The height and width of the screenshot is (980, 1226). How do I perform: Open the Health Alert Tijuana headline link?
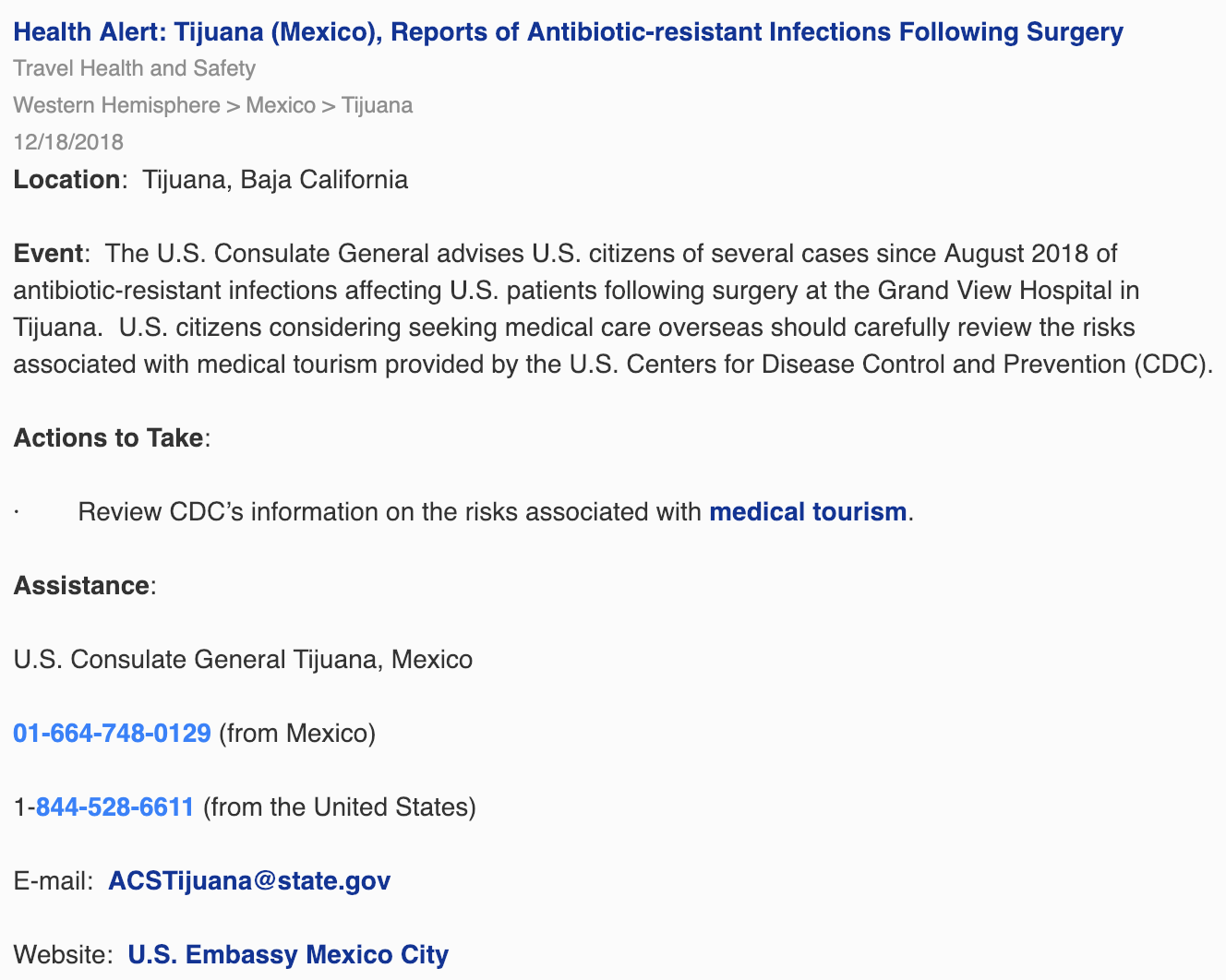(569, 32)
